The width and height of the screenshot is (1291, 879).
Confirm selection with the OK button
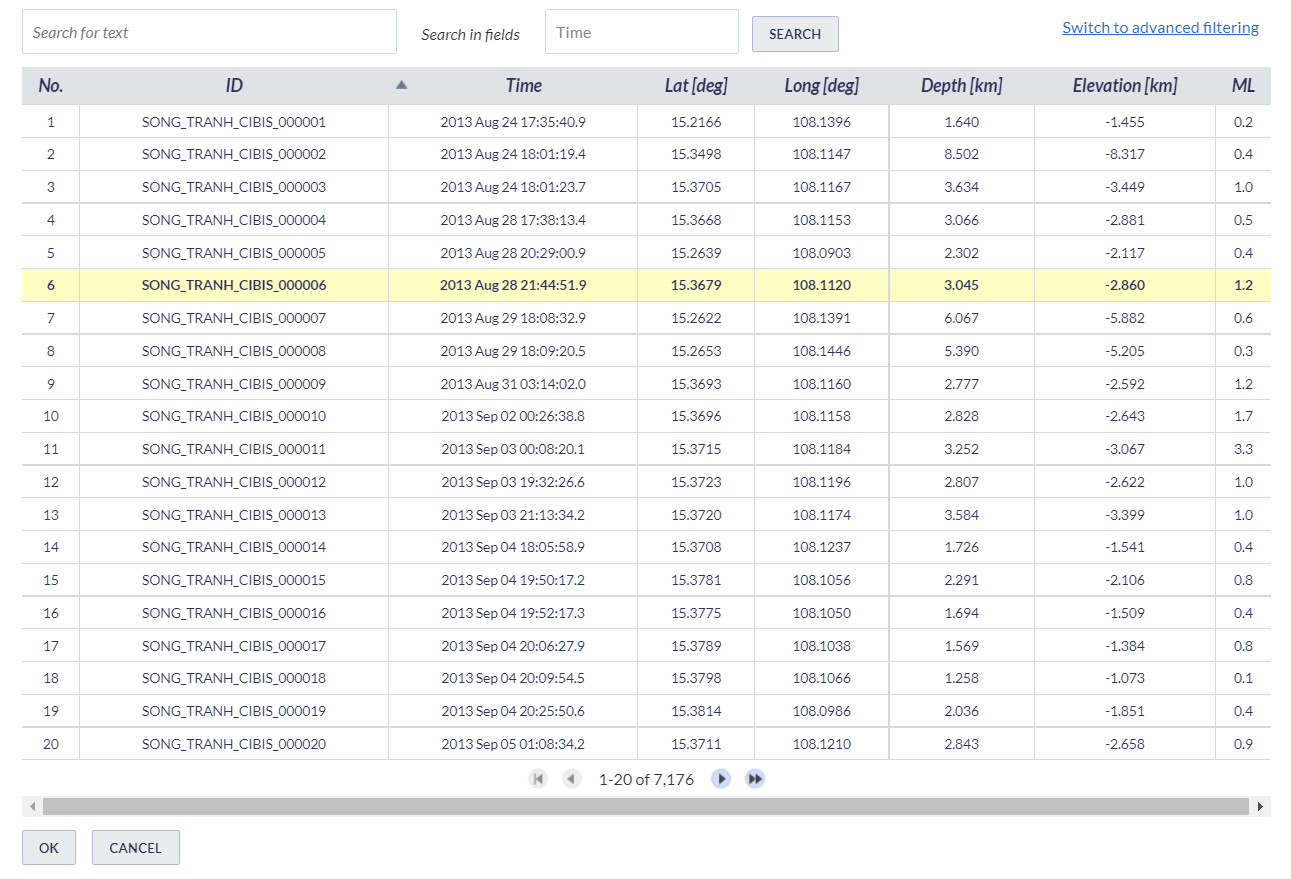point(49,848)
